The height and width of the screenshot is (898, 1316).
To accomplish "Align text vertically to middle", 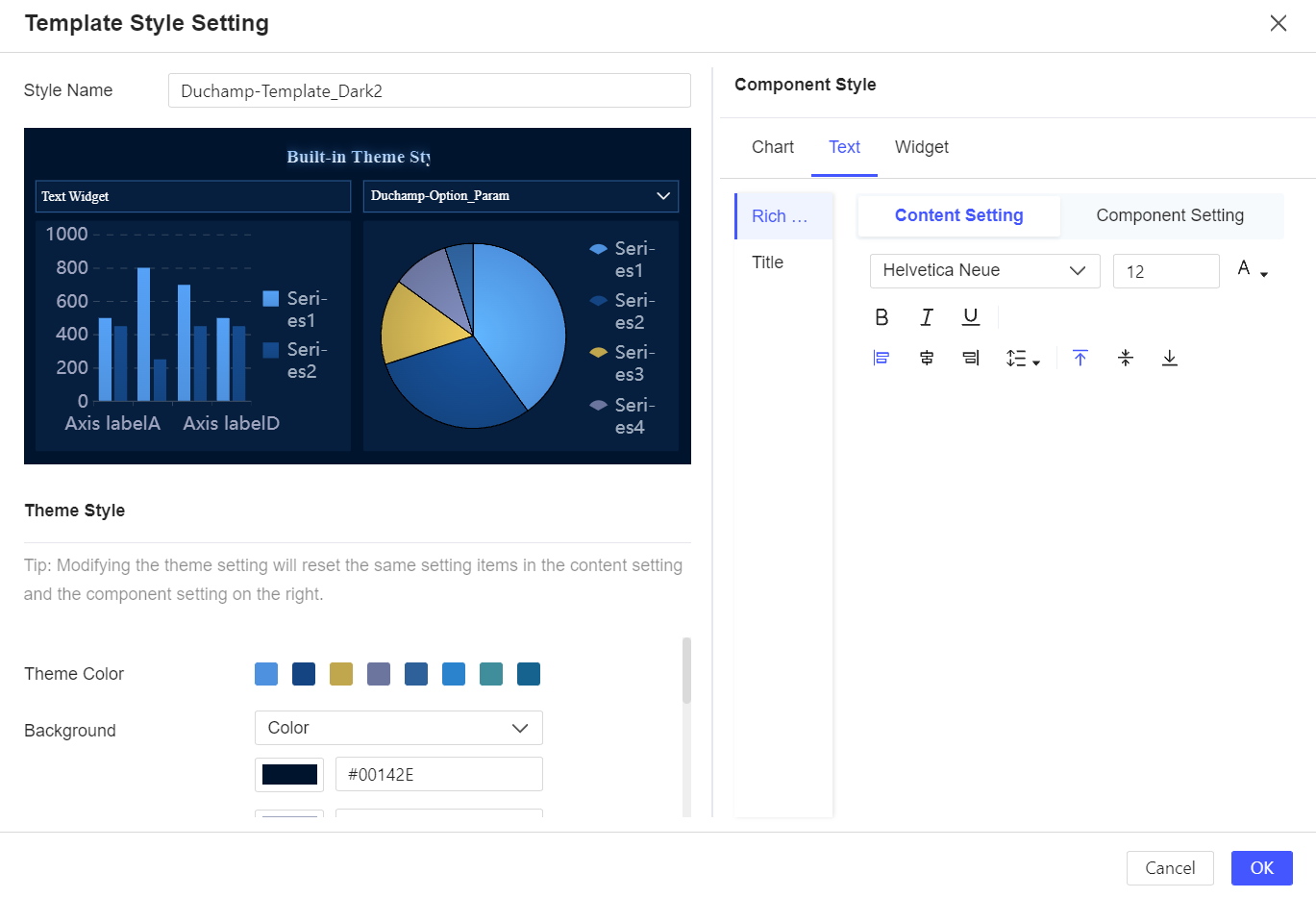I will point(1126,359).
